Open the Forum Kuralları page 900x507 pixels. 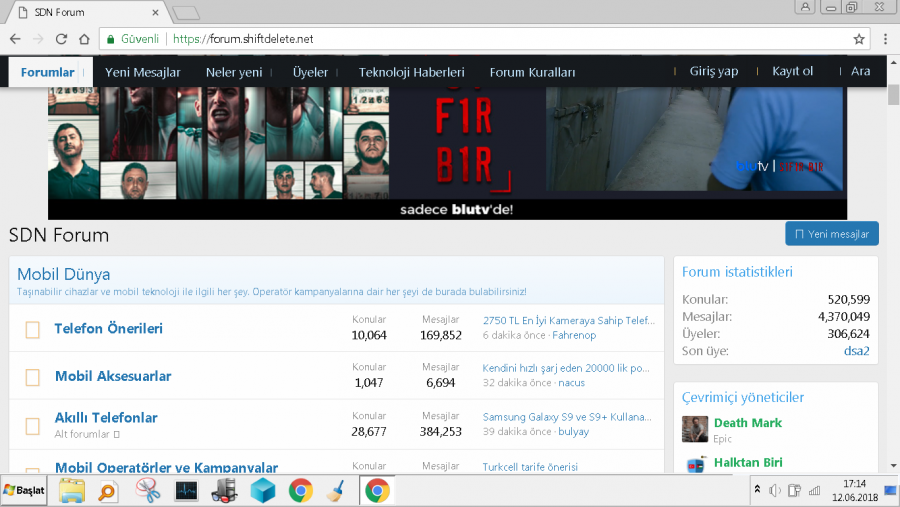532,72
